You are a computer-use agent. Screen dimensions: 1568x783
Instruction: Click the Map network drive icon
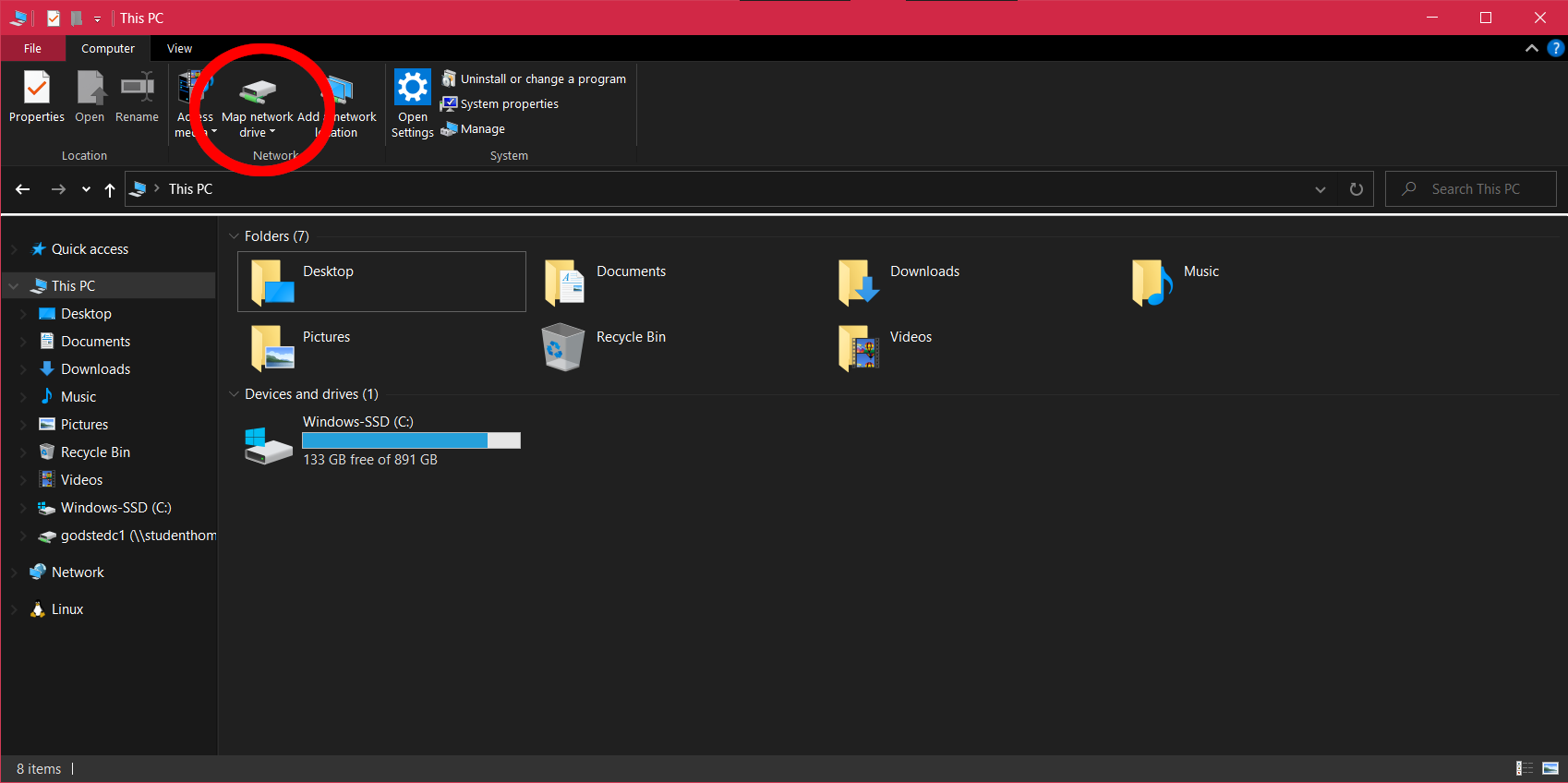259,90
